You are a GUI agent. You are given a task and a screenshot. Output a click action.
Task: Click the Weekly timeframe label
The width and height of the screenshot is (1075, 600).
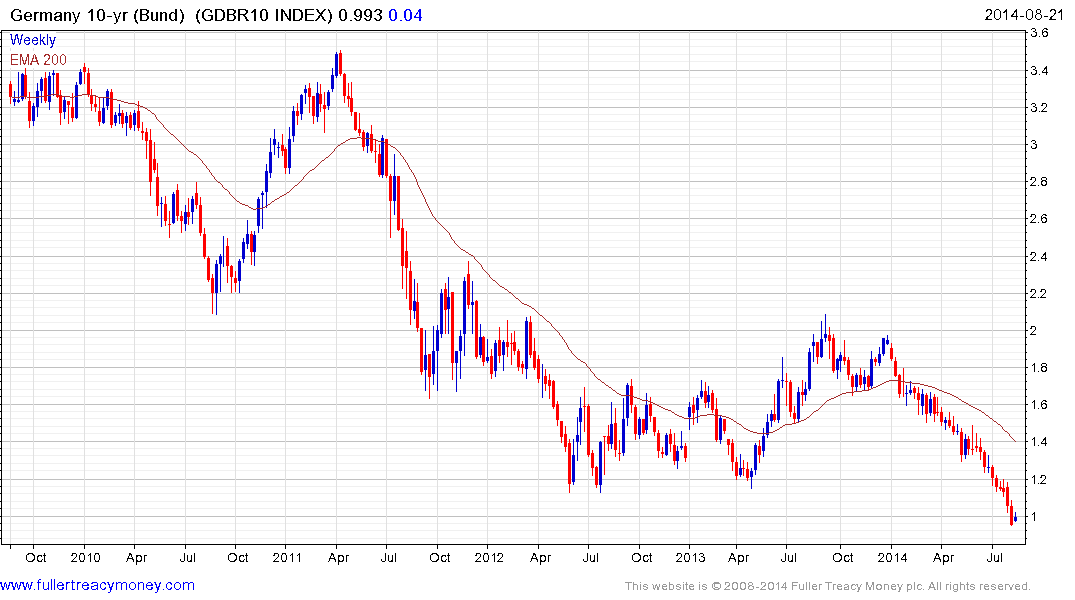32,40
